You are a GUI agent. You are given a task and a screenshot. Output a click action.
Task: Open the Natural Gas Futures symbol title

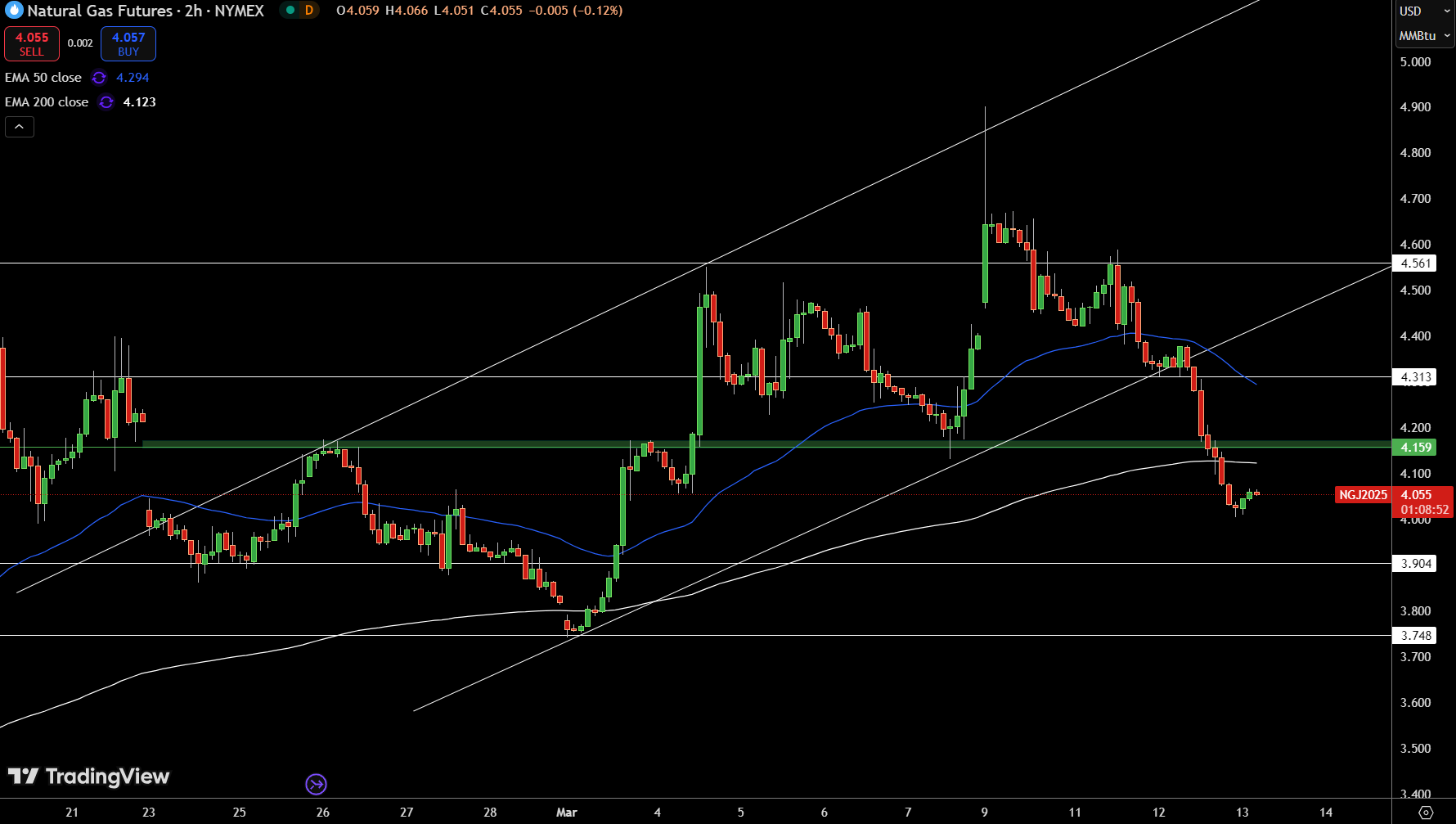(x=146, y=11)
